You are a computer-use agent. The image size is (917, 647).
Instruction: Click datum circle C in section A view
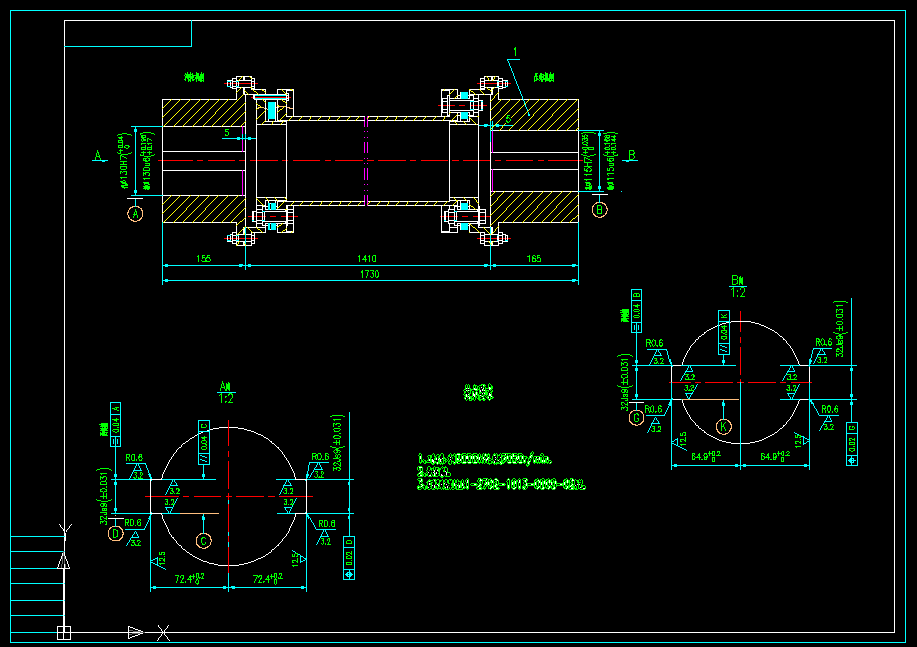(x=203, y=541)
